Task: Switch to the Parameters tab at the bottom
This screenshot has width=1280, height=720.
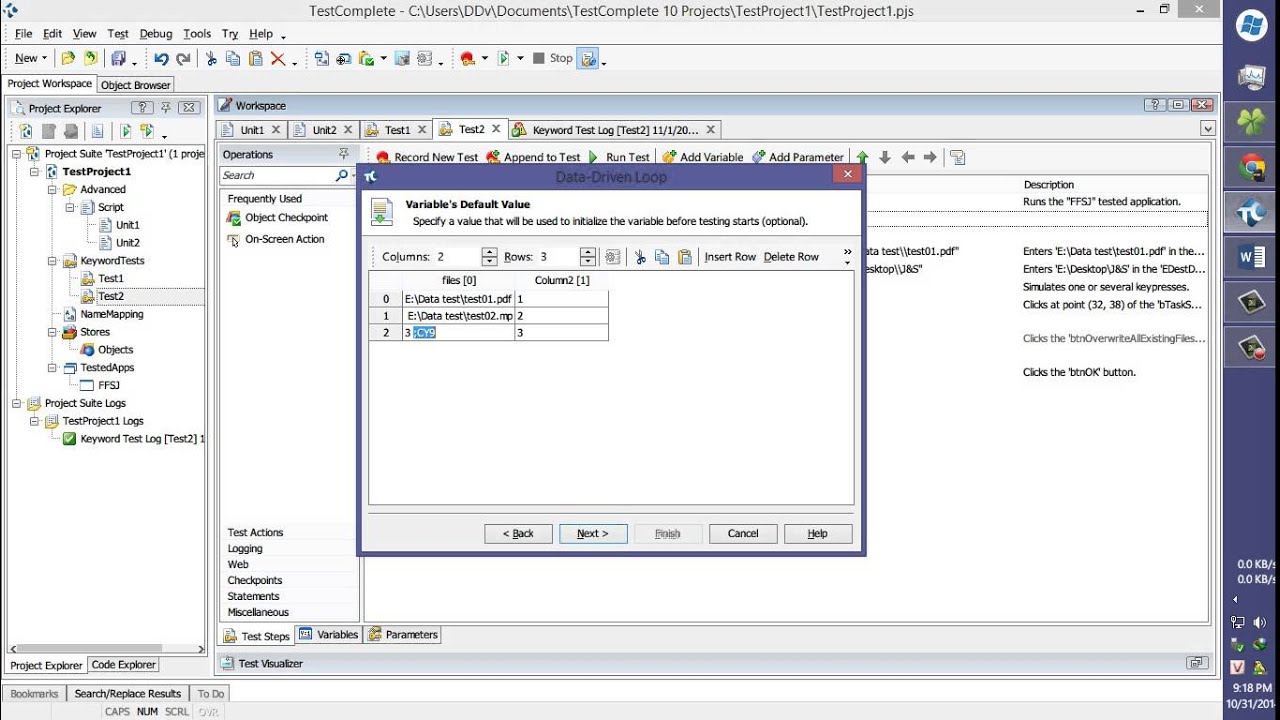Action: (403, 635)
